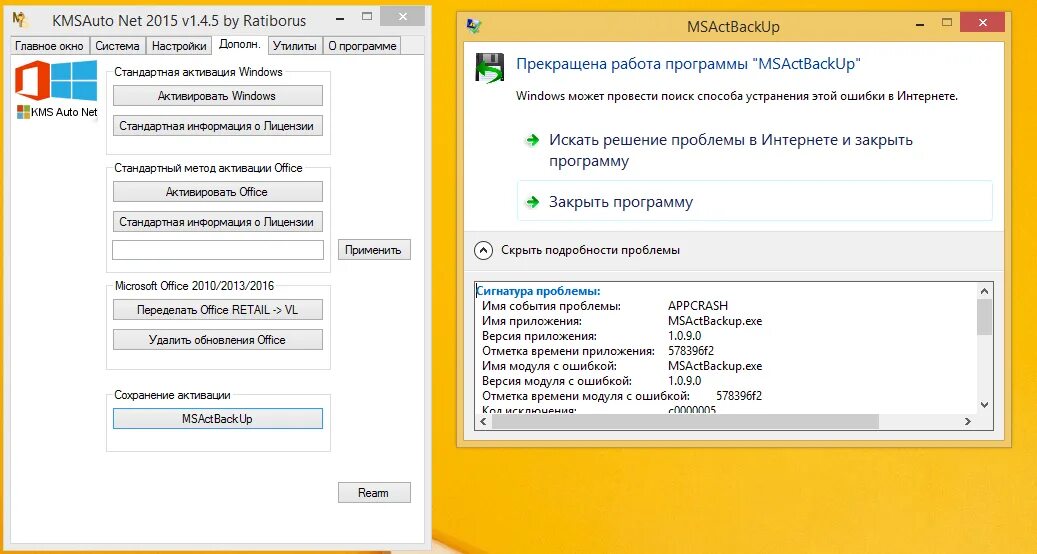Click the details box scroll down arrow
The image size is (1037, 554).
[x=984, y=405]
